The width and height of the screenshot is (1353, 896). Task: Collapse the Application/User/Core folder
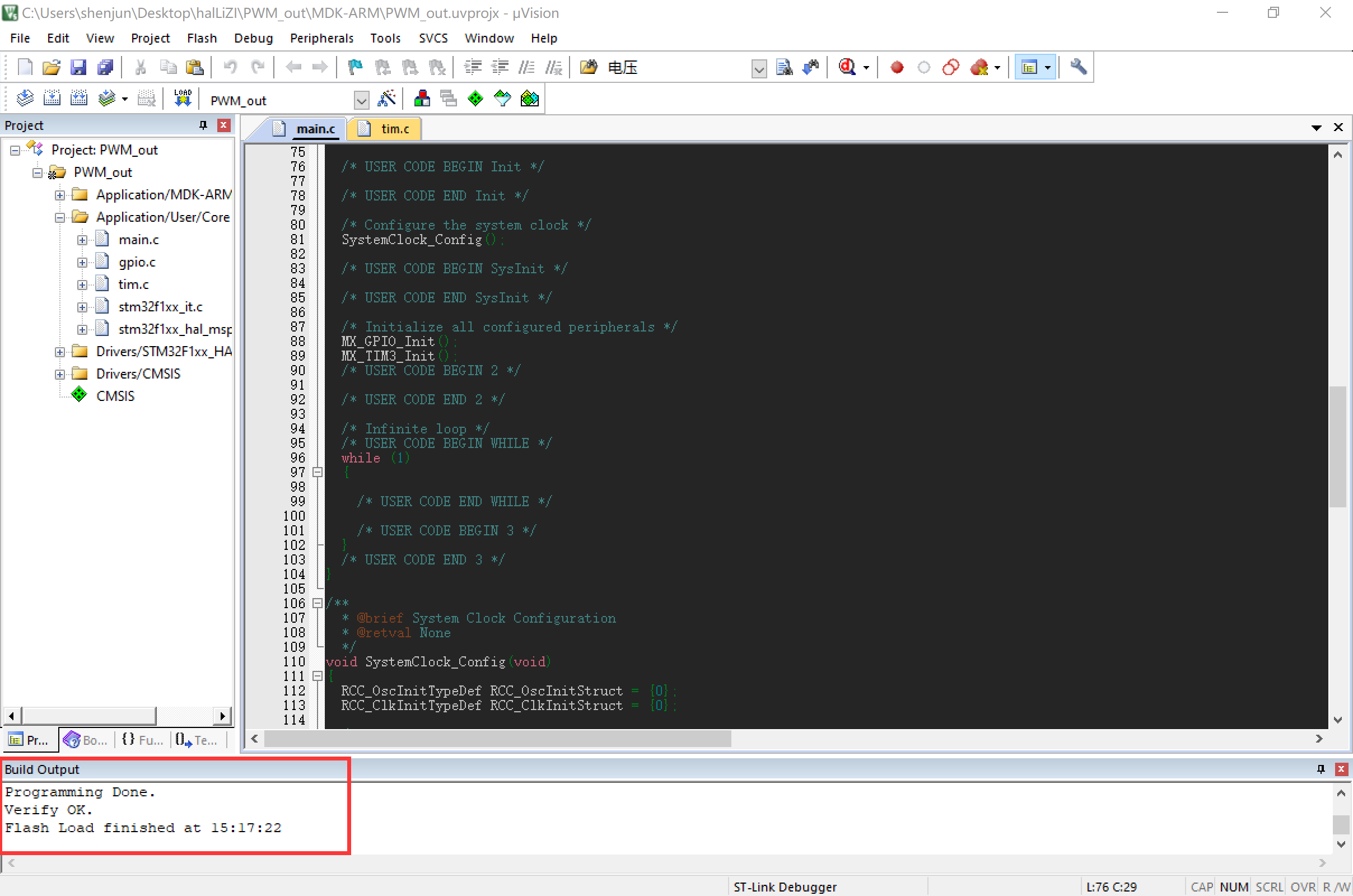coord(60,218)
